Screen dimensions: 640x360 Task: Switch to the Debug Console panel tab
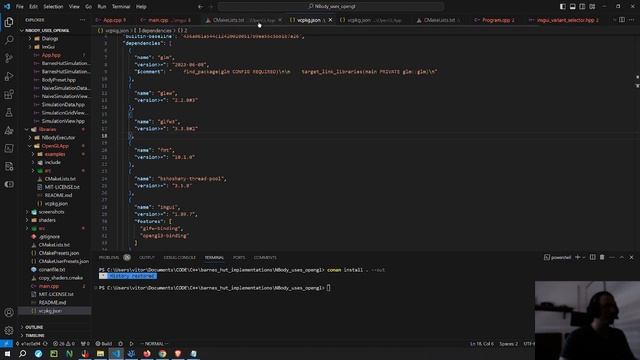pyautogui.click(x=180, y=258)
